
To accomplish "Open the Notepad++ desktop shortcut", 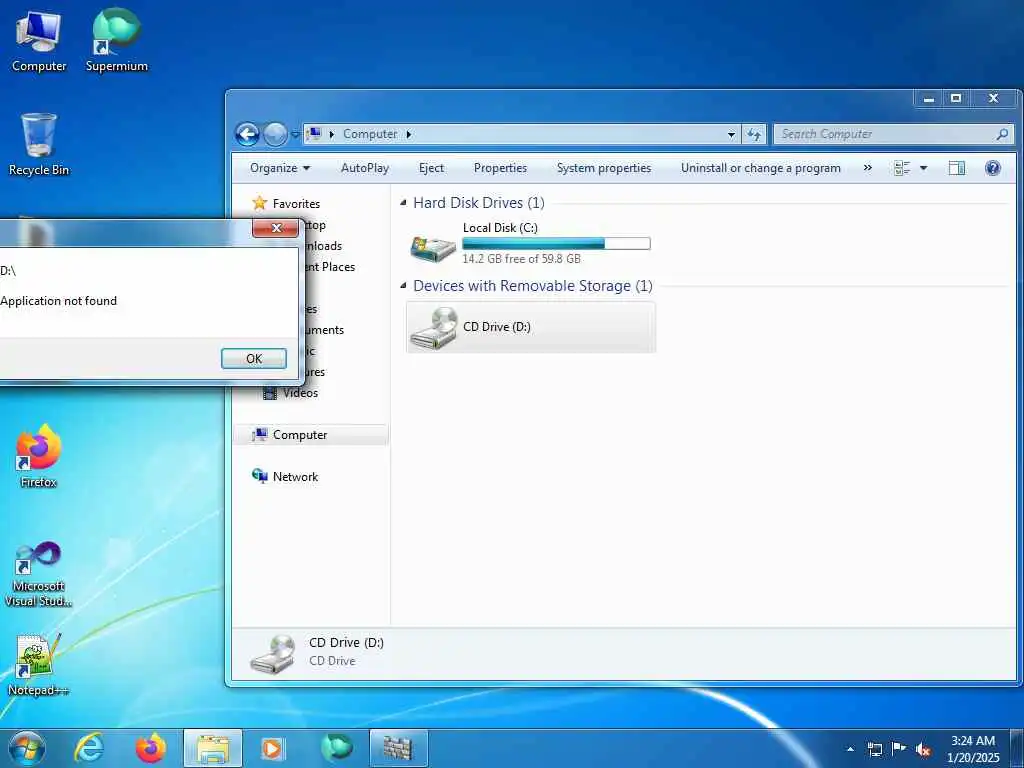I will (x=39, y=665).
